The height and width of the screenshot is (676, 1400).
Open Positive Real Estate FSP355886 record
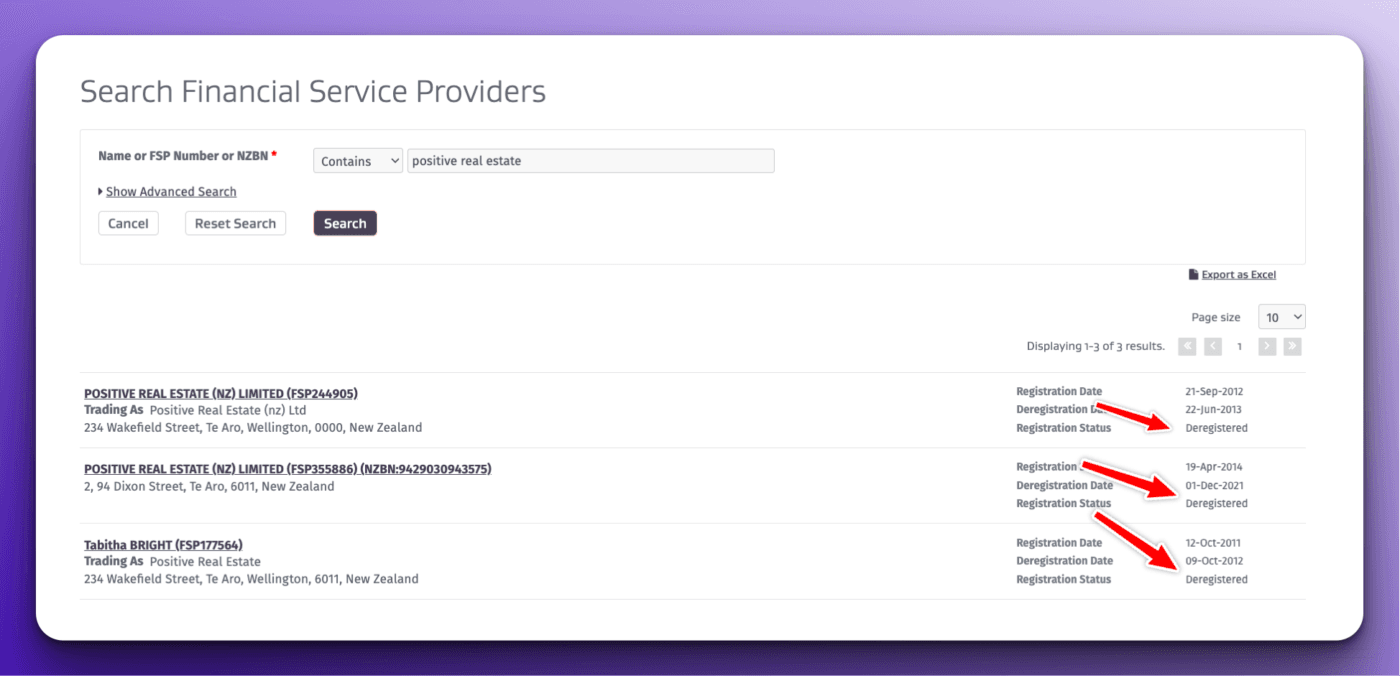(287, 469)
